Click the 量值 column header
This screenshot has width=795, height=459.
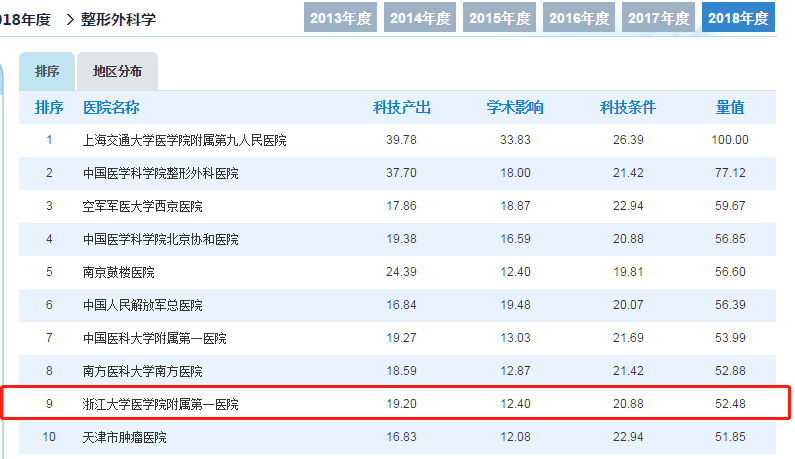730,108
